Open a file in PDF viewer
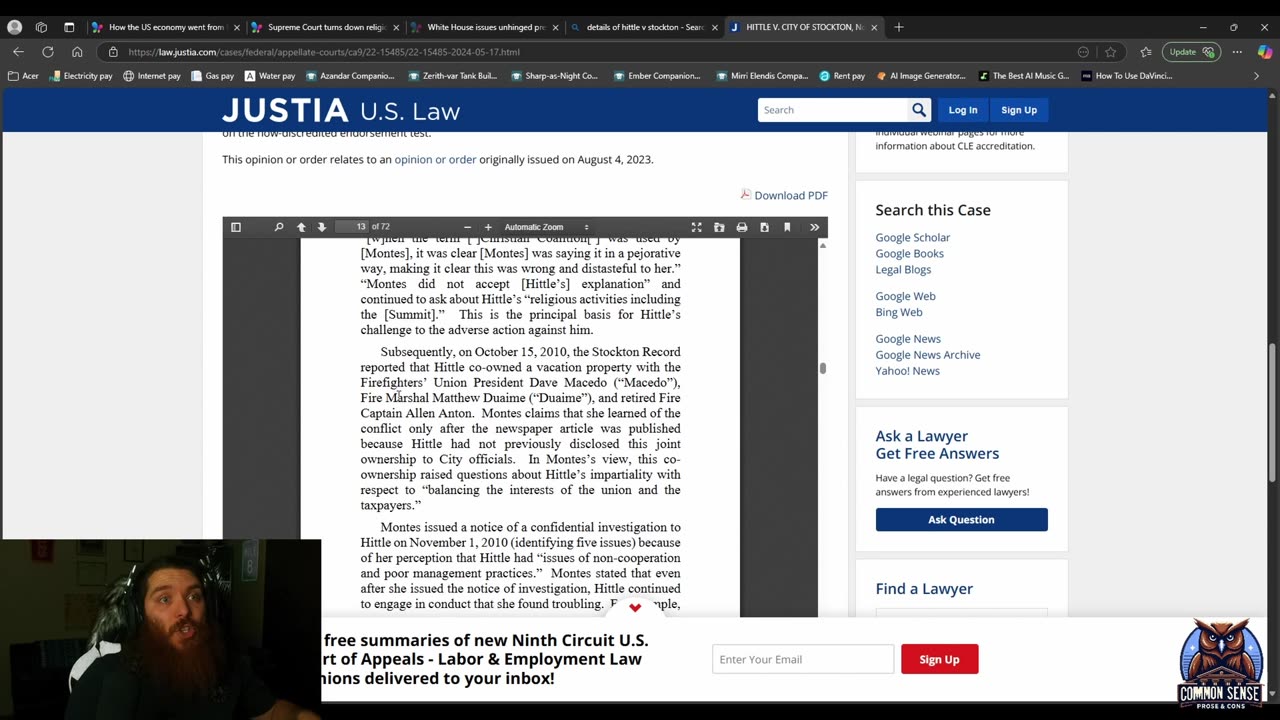Image resolution: width=1280 pixels, height=720 pixels. (719, 227)
